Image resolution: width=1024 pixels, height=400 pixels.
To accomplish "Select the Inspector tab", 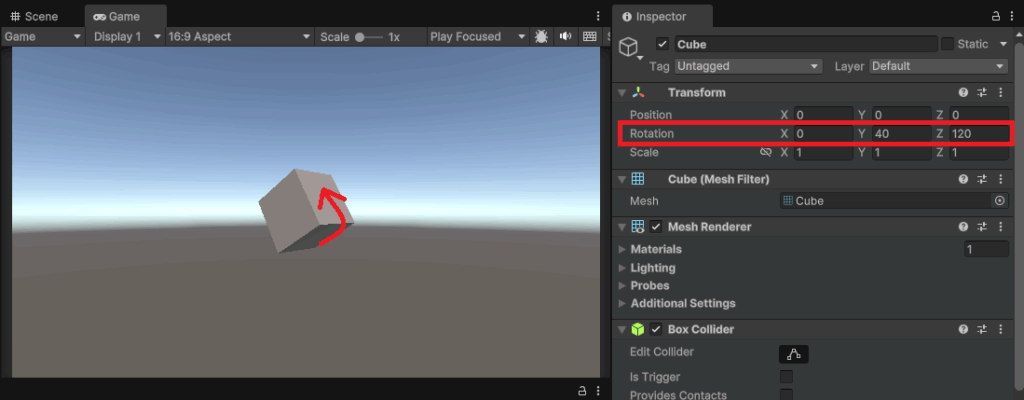I will 662,16.
